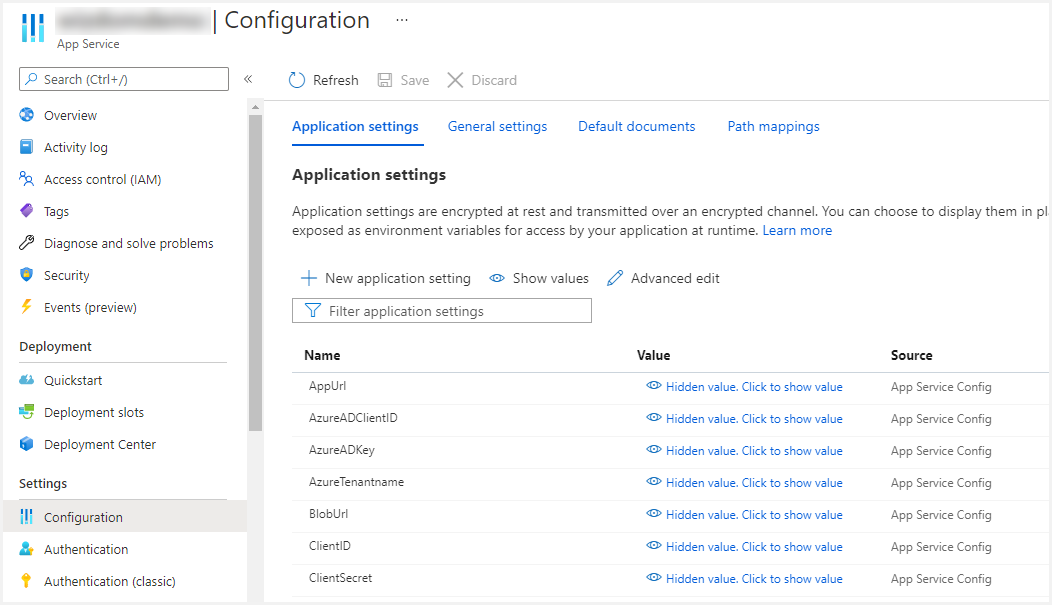
Task: Open the AzureTenantname setting name
Action: tap(356, 482)
